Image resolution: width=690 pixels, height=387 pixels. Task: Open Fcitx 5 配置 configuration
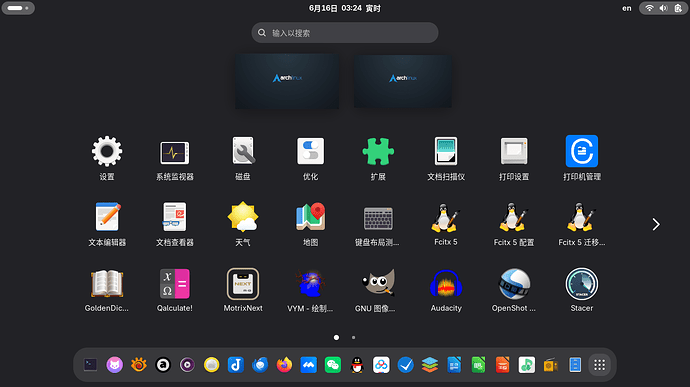[514, 217]
